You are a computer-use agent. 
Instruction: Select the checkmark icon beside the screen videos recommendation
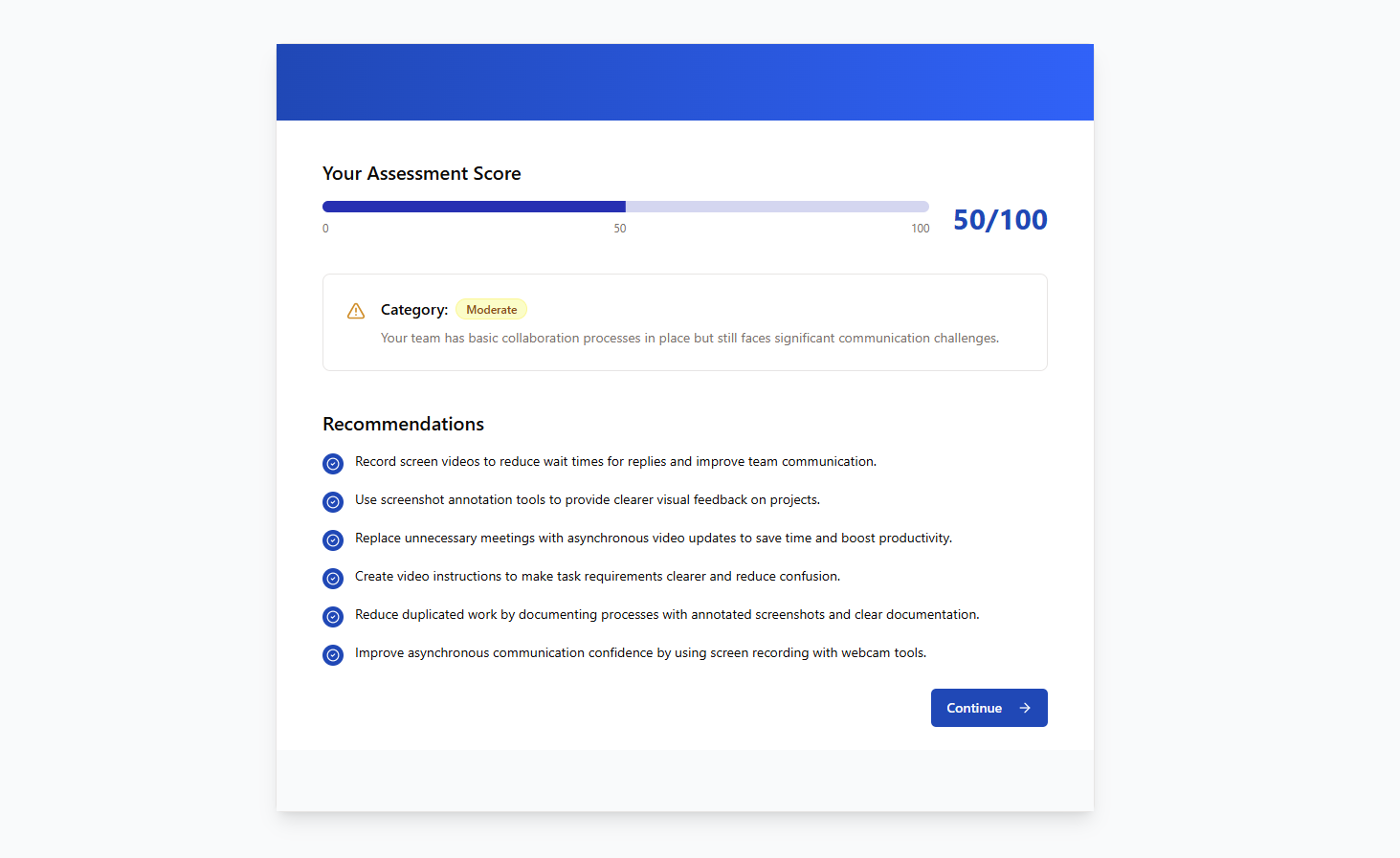332,463
